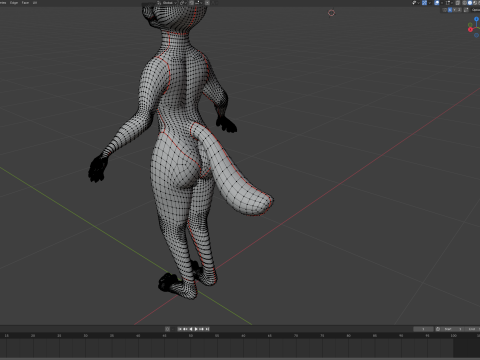Image resolution: width=480 pixels, height=360 pixels.
Task: Click the End frame field
Action: pos(473,329)
